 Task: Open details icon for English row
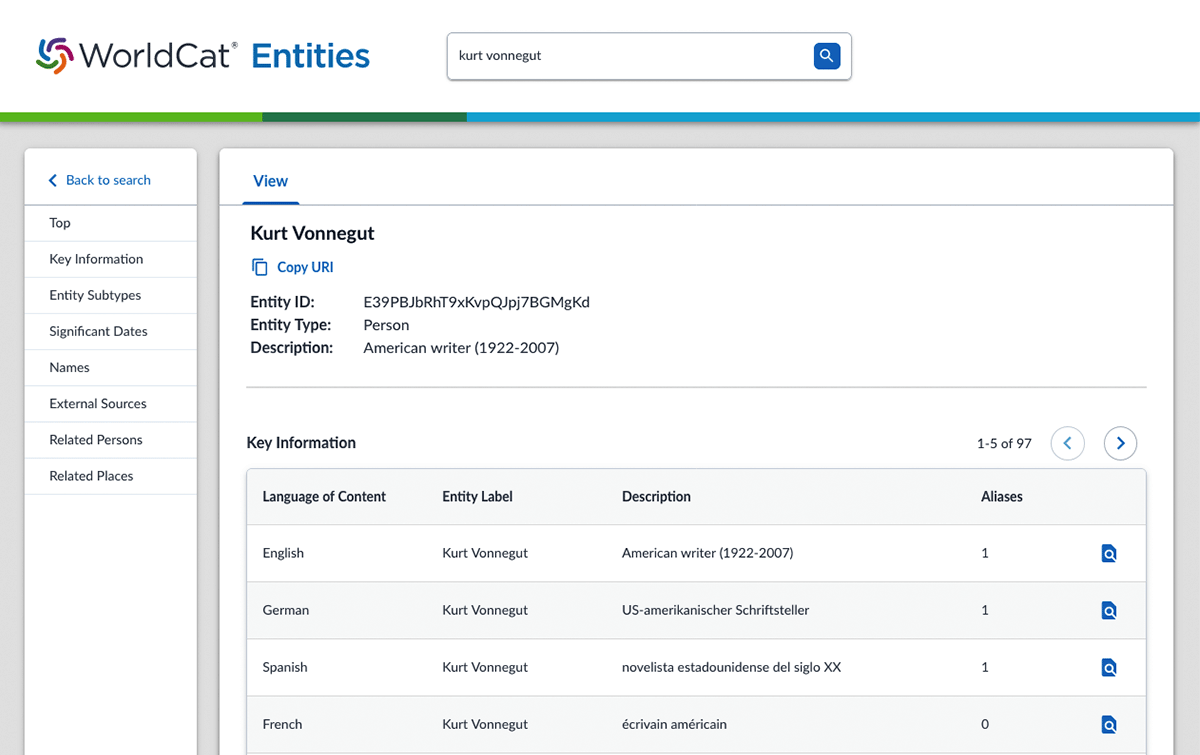coord(1108,554)
